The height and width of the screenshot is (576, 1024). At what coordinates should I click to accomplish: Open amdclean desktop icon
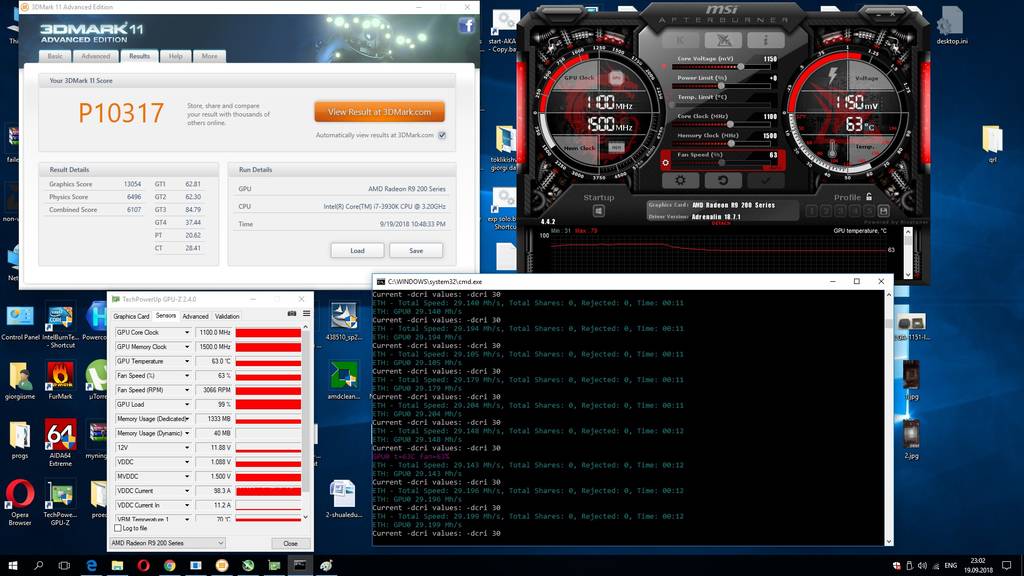pyautogui.click(x=344, y=381)
